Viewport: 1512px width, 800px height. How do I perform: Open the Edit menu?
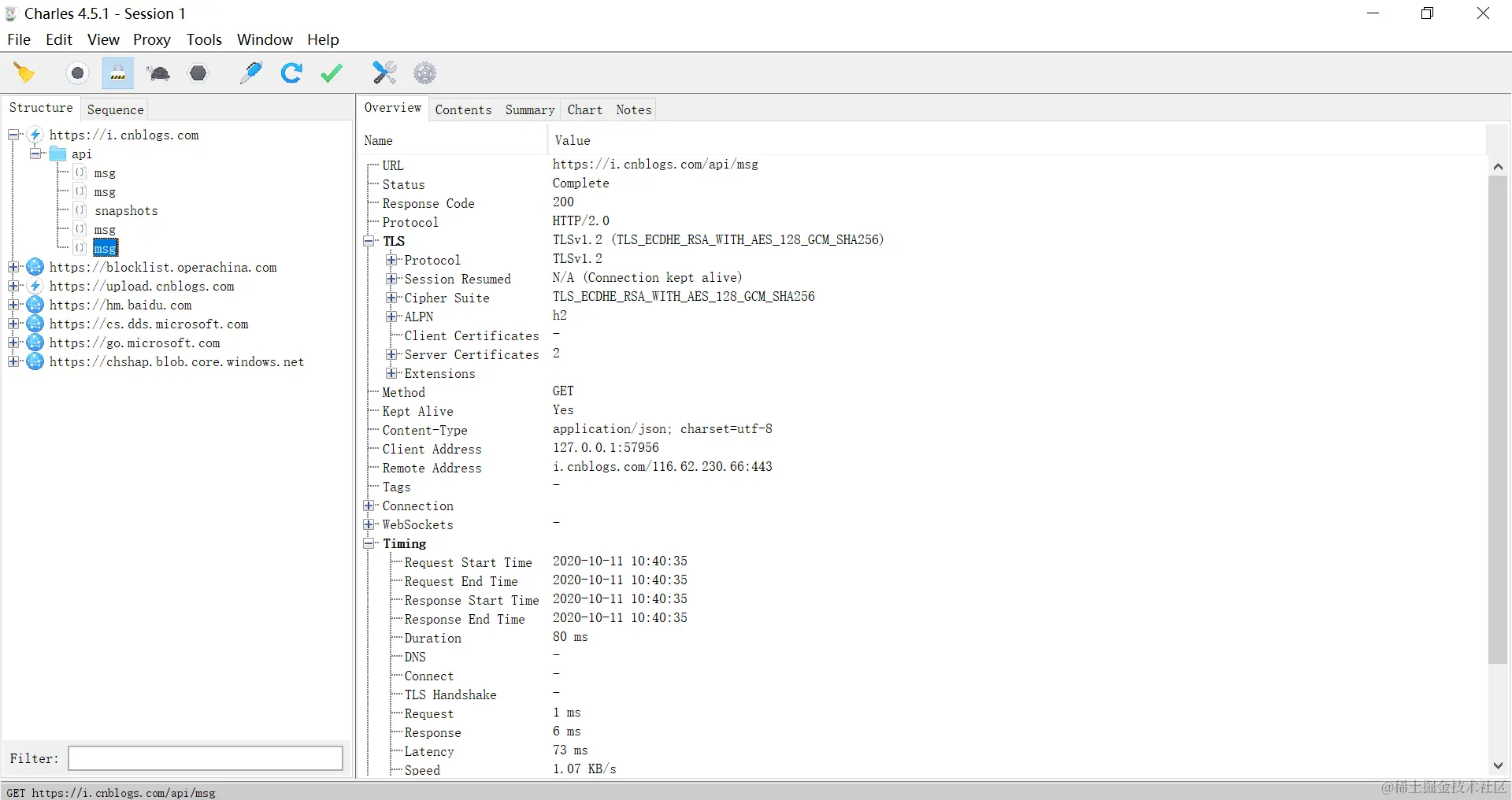(59, 39)
